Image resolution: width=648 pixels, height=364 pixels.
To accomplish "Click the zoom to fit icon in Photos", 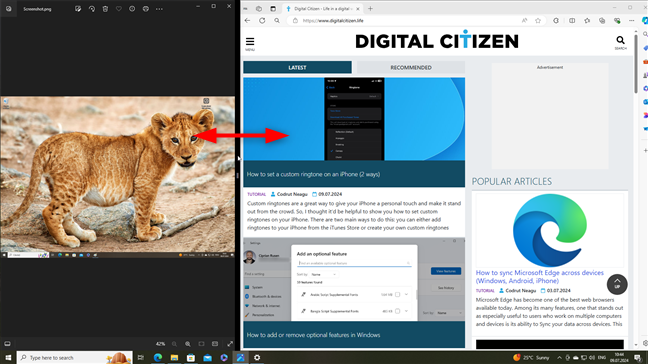I will tap(201, 344).
